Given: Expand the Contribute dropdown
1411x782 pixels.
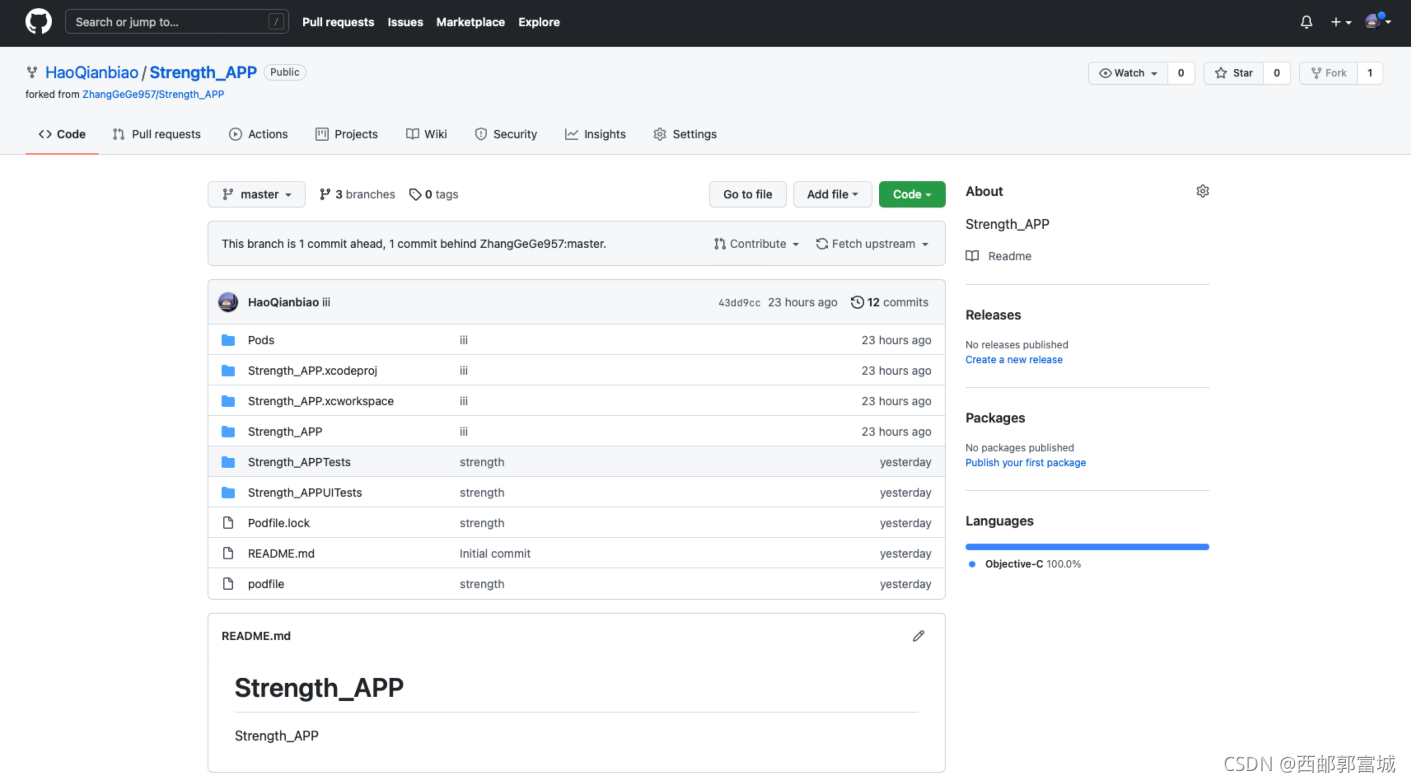Looking at the screenshot, I should pos(757,244).
